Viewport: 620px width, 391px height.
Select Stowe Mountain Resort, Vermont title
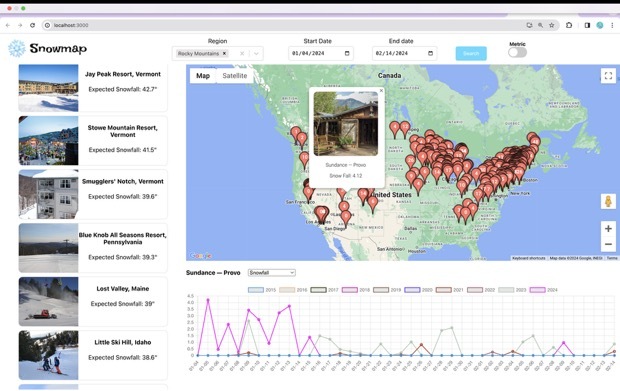[123, 131]
